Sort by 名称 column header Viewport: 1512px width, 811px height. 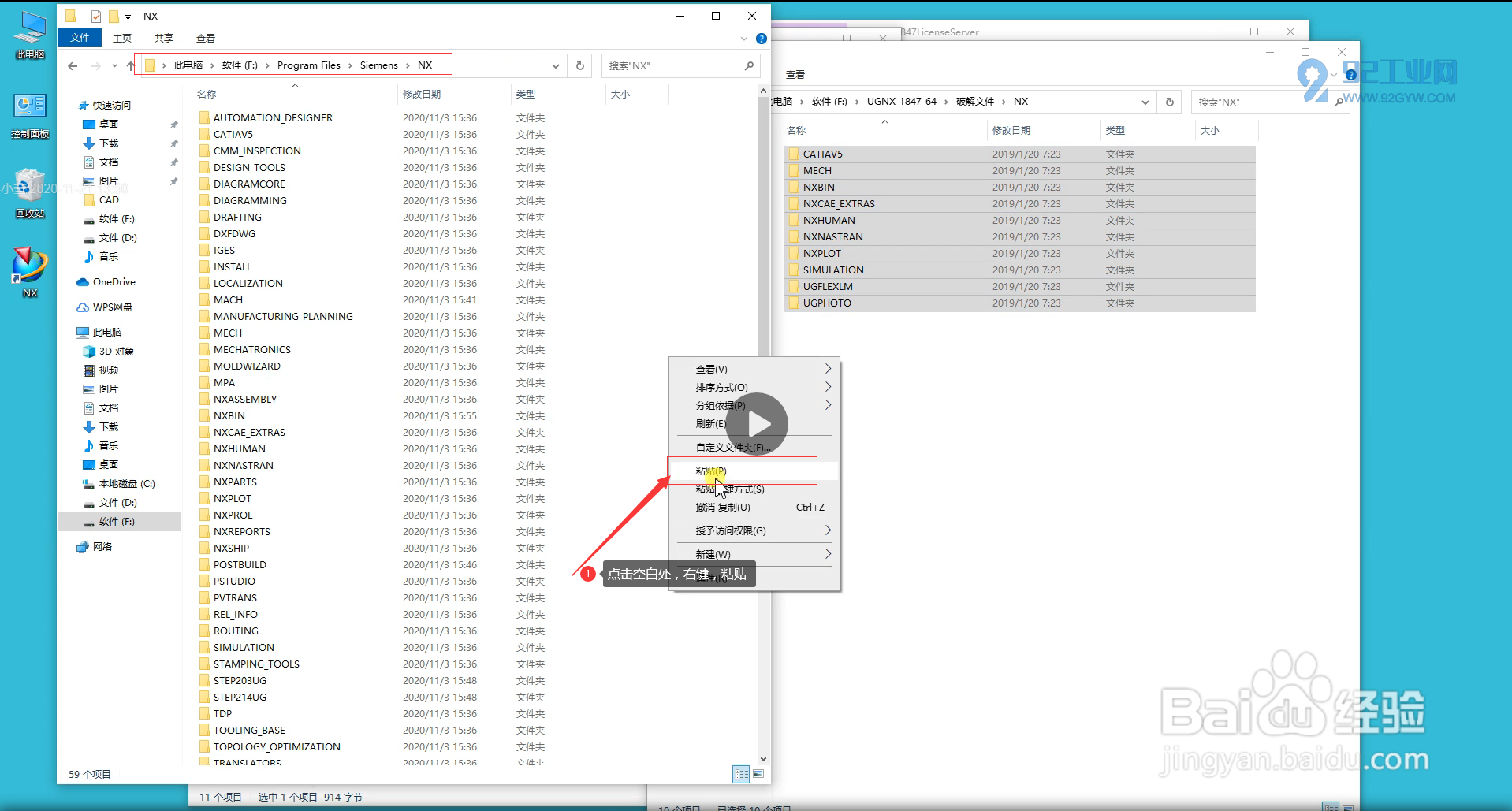207,94
